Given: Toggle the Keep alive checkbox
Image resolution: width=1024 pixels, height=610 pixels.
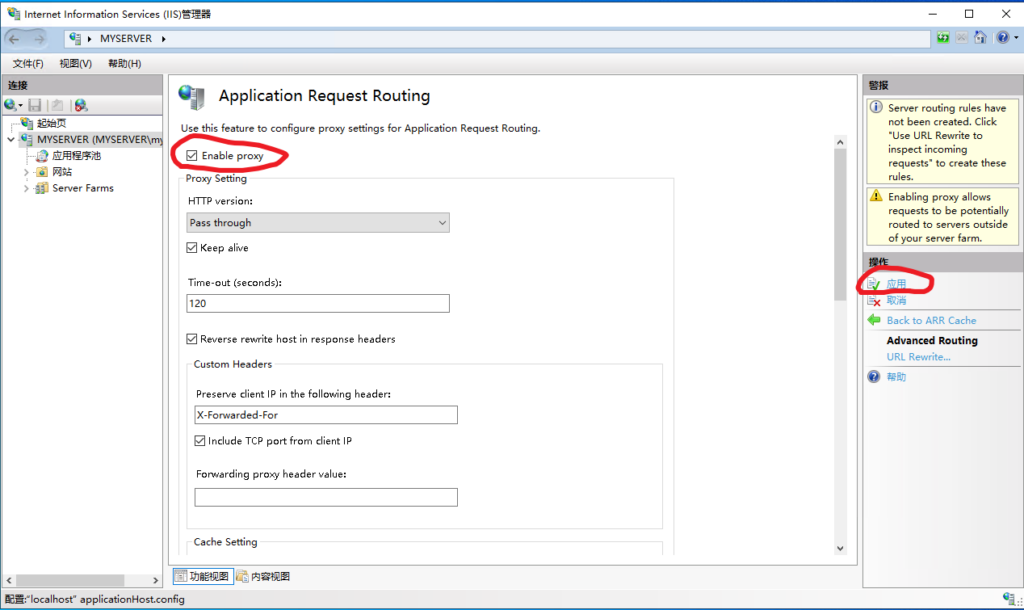Looking at the screenshot, I should pos(192,248).
